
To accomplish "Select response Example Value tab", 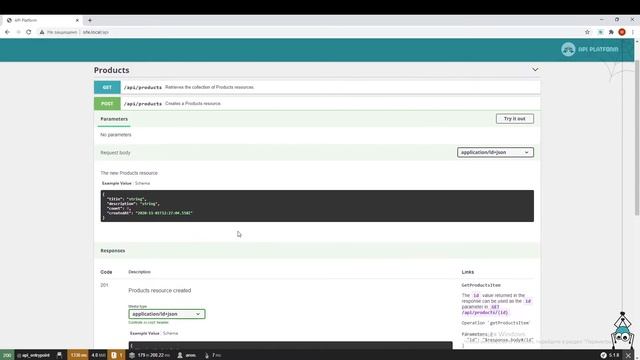I will pyautogui.click(x=144, y=333).
